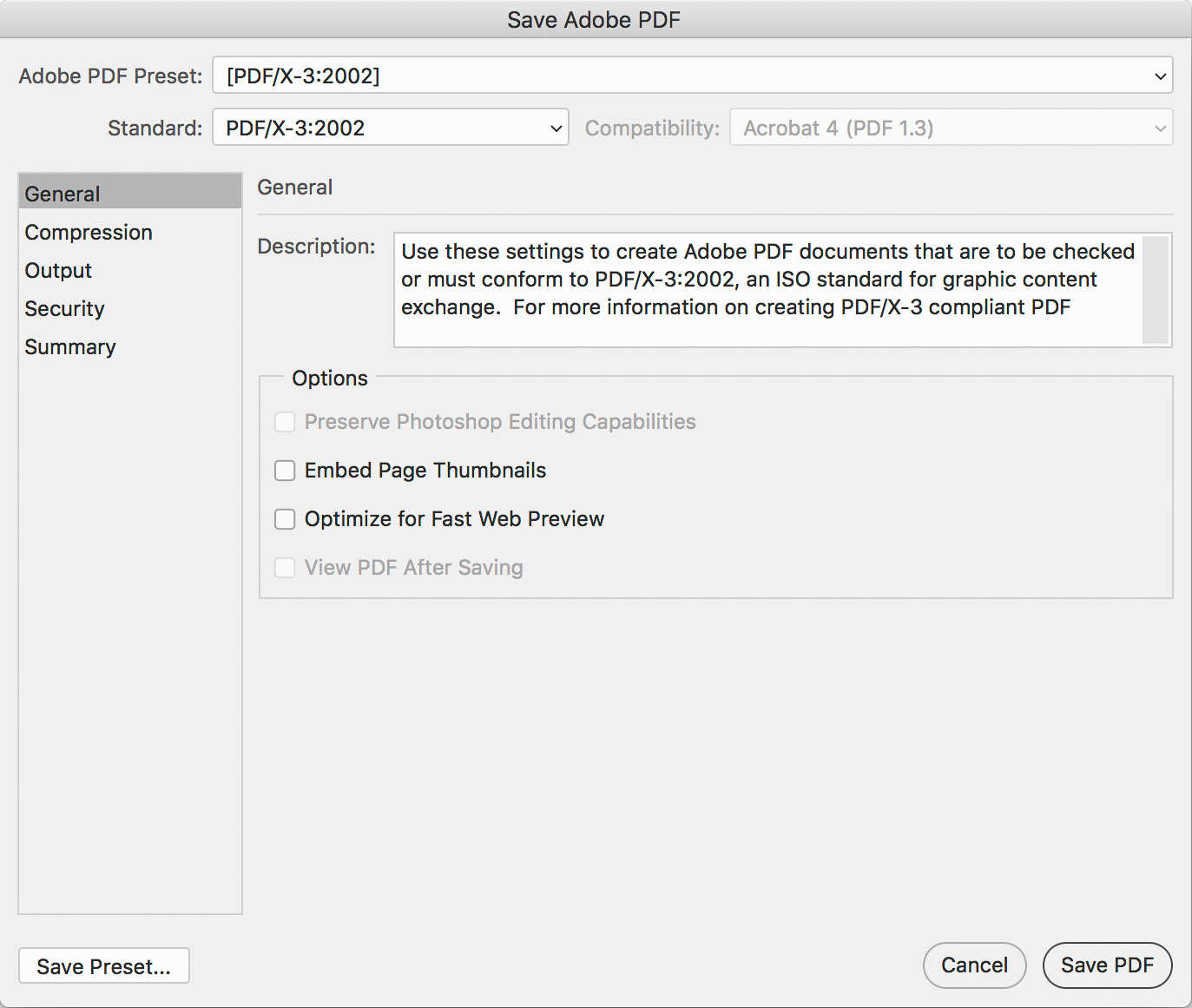Toggle Preserve Photoshop Editing Capabilities checkbox
Image resolution: width=1192 pixels, height=1008 pixels.
point(285,422)
